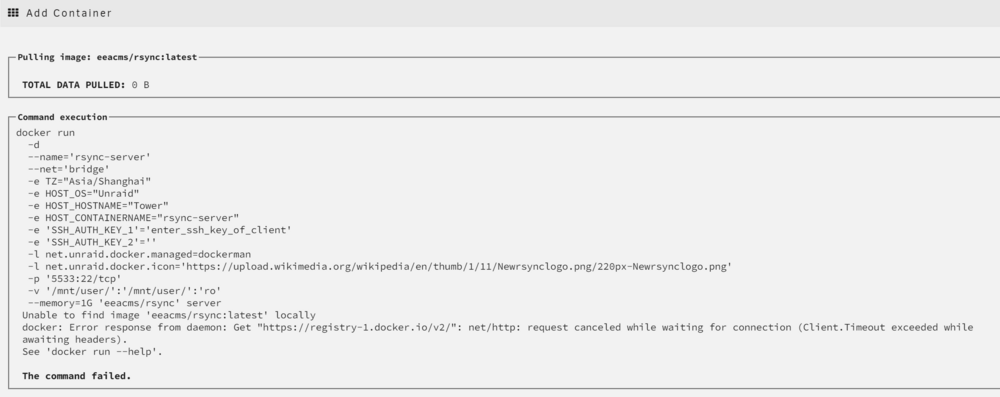Click the TZ="Asia/Shanghai" environment line
Screen dimensions: 1000x397
89,181
